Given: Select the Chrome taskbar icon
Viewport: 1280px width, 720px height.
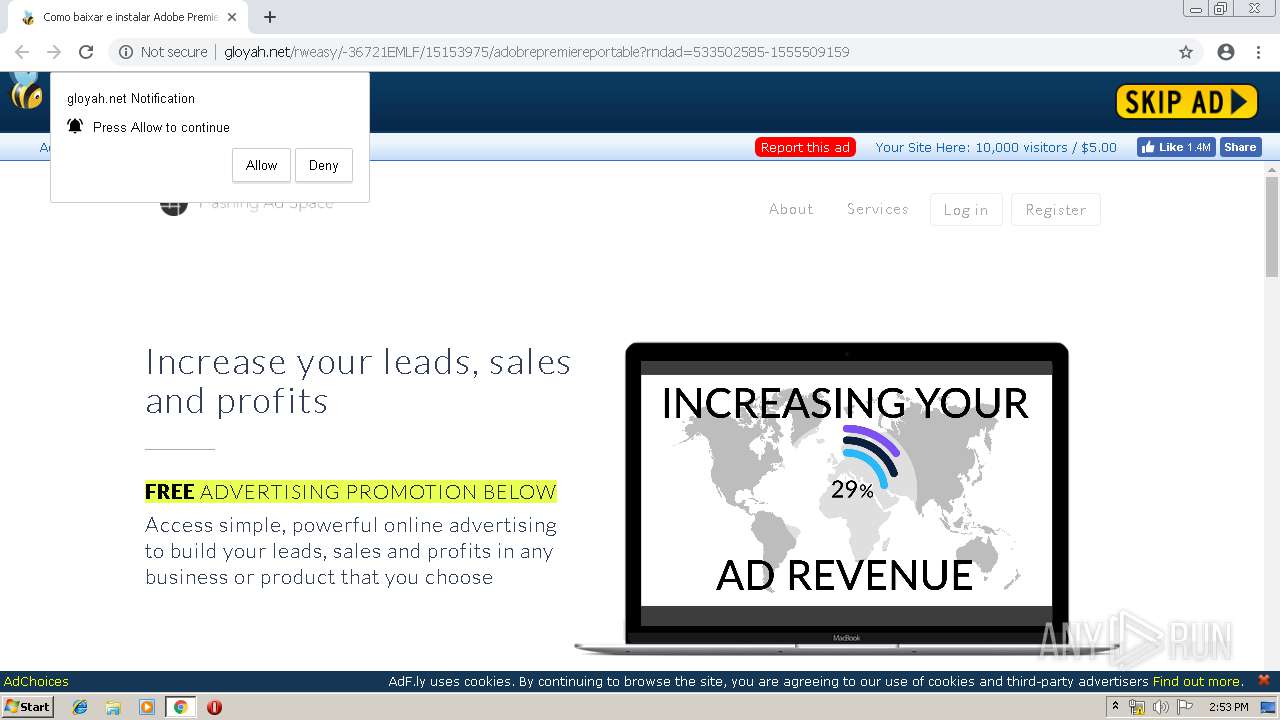Looking at the screenshot, I should [x=180, y=707].
